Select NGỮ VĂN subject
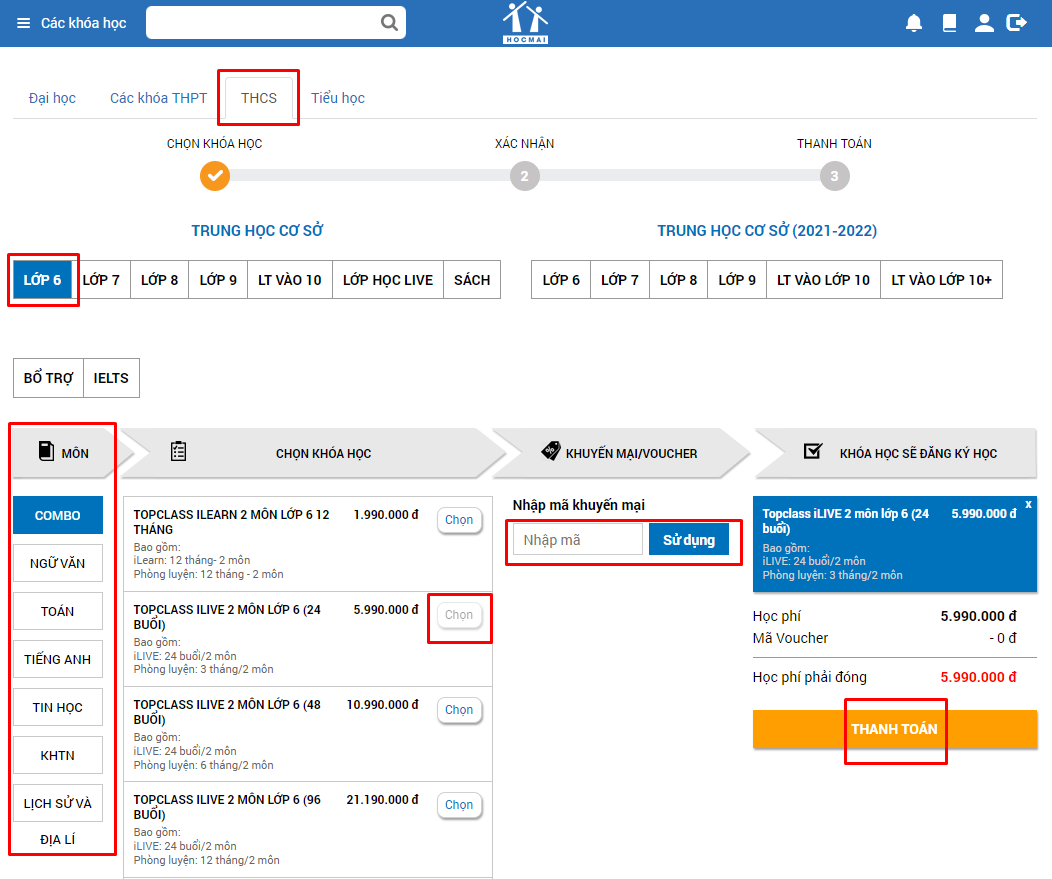 point(58,563)
